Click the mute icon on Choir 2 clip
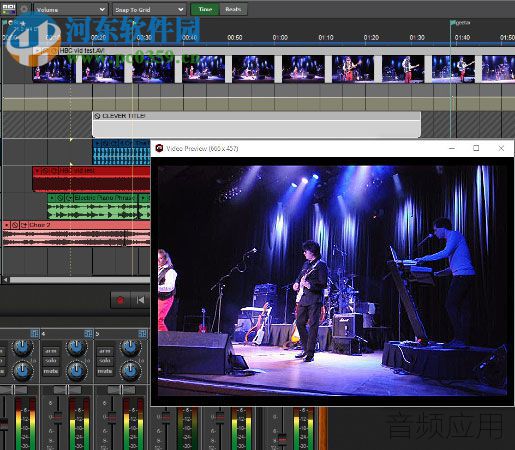 [x=15, y=225]
